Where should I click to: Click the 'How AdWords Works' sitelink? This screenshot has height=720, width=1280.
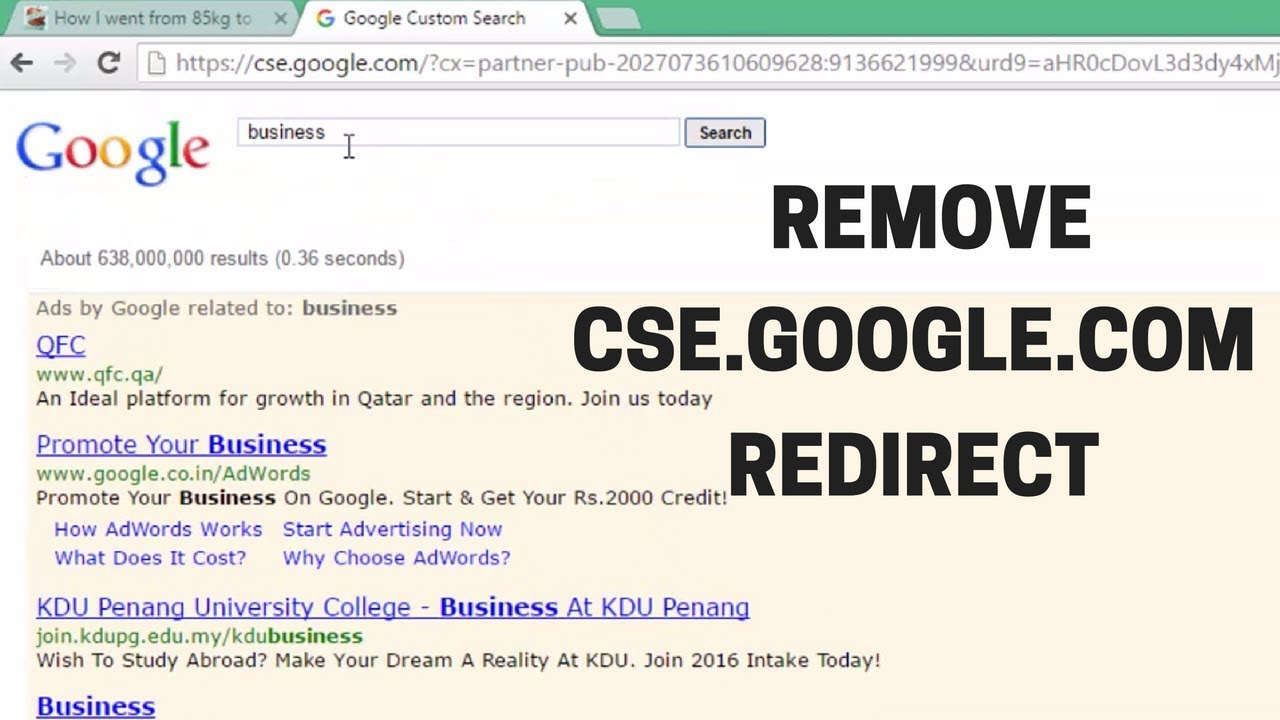click(x=158, y=529)
